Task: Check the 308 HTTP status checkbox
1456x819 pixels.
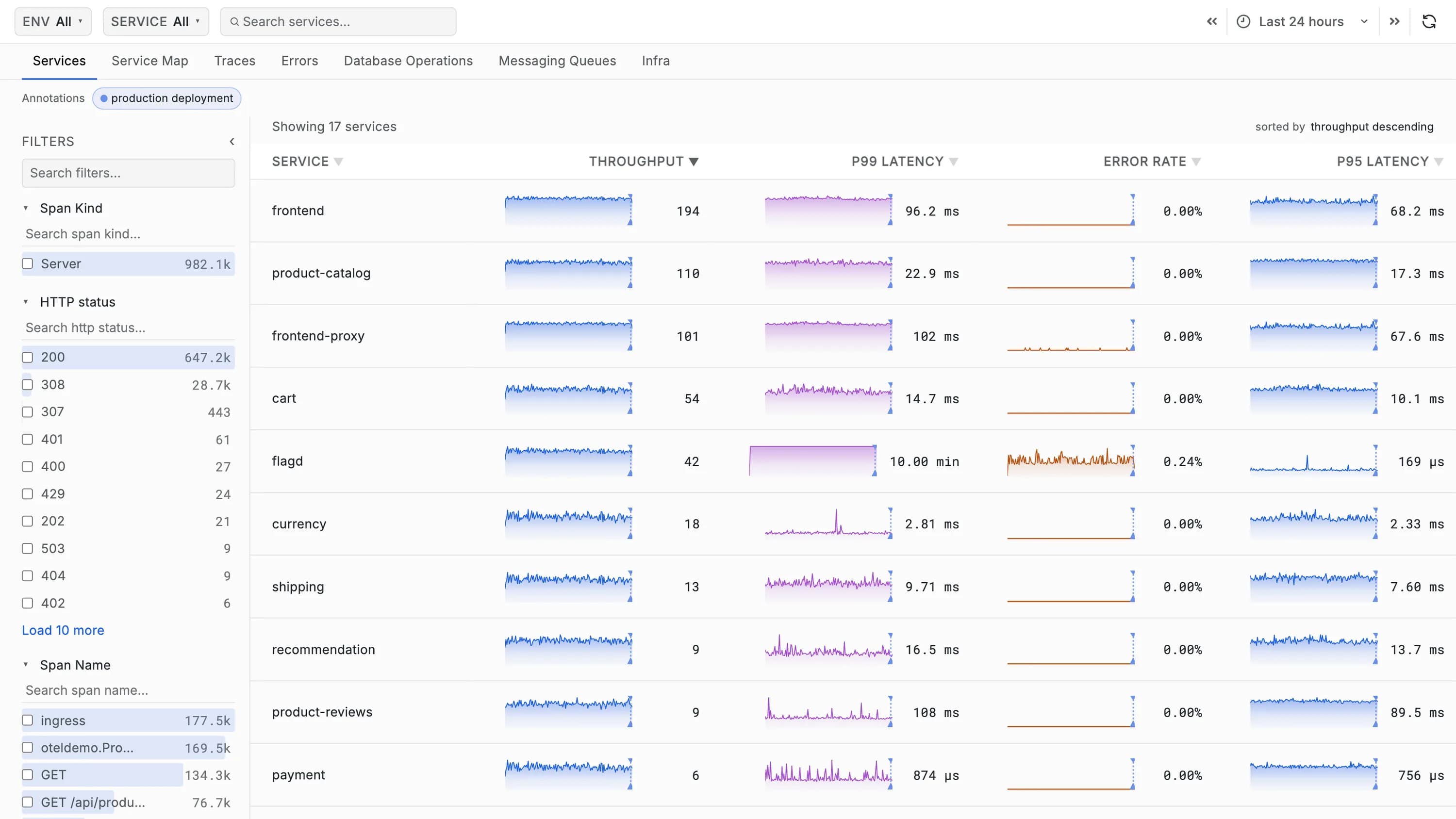Action: (x=28, y=384)
